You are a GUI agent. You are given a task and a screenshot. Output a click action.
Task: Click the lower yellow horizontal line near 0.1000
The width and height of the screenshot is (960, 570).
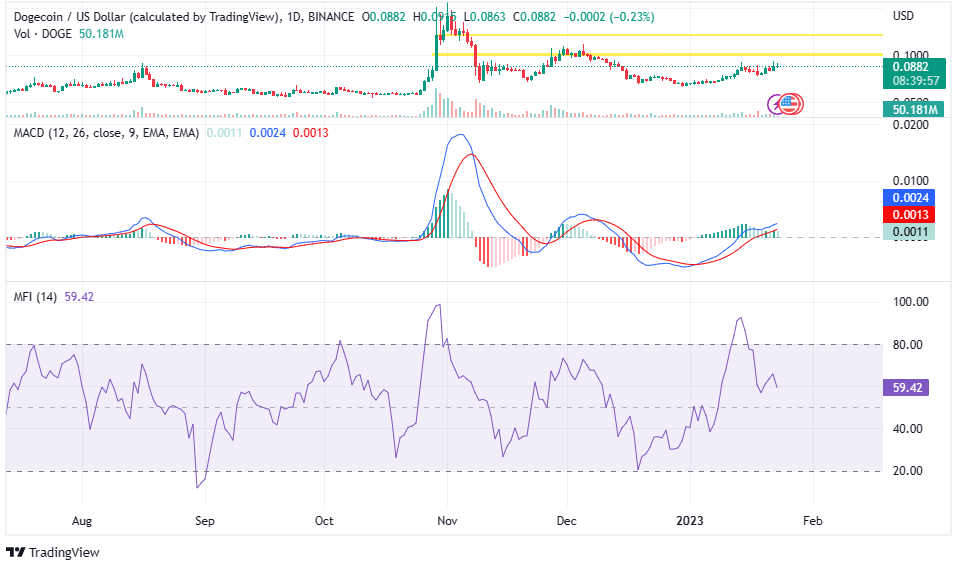[x=658, y=54]
